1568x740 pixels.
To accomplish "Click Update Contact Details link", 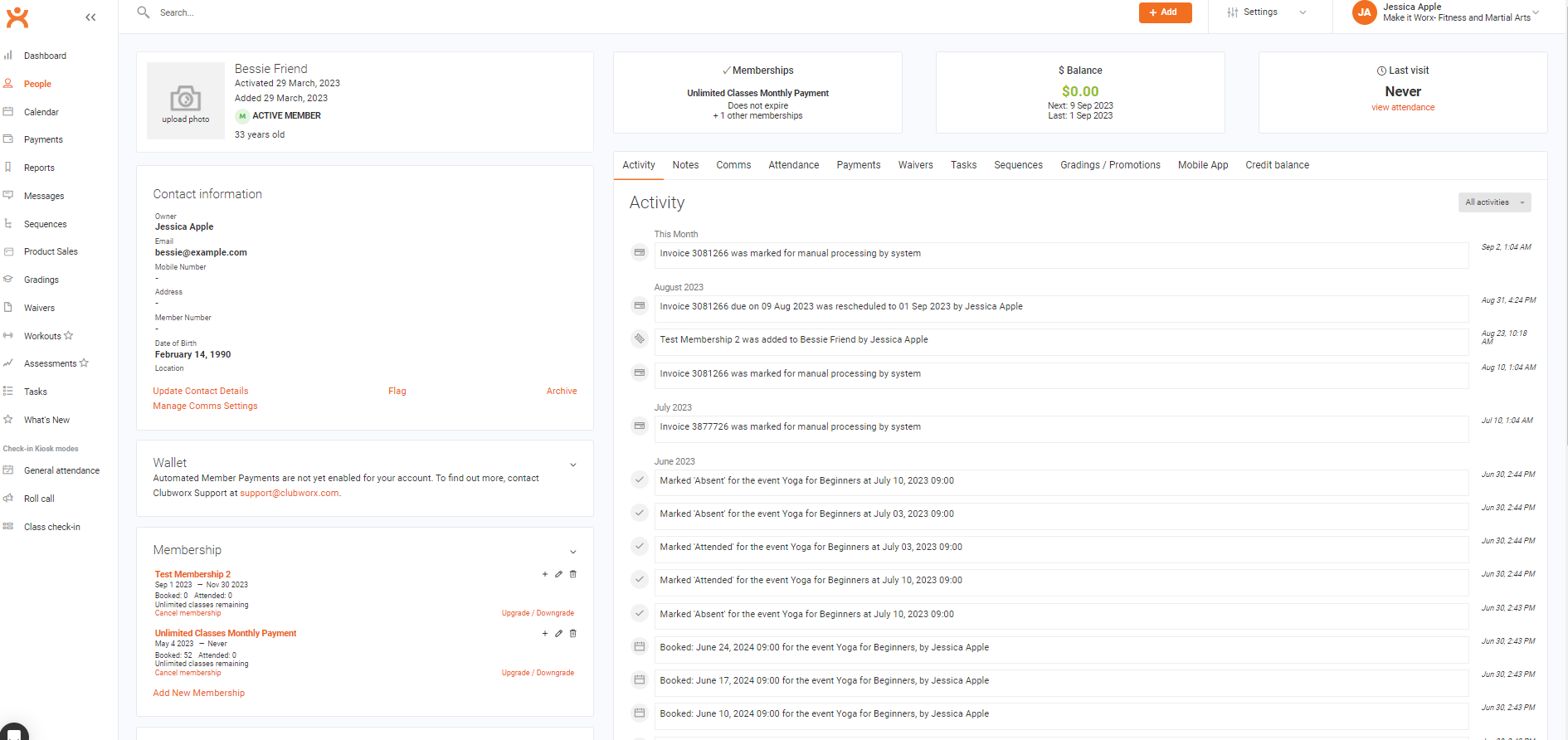I will pyautogui.click(x=201, y=391).
